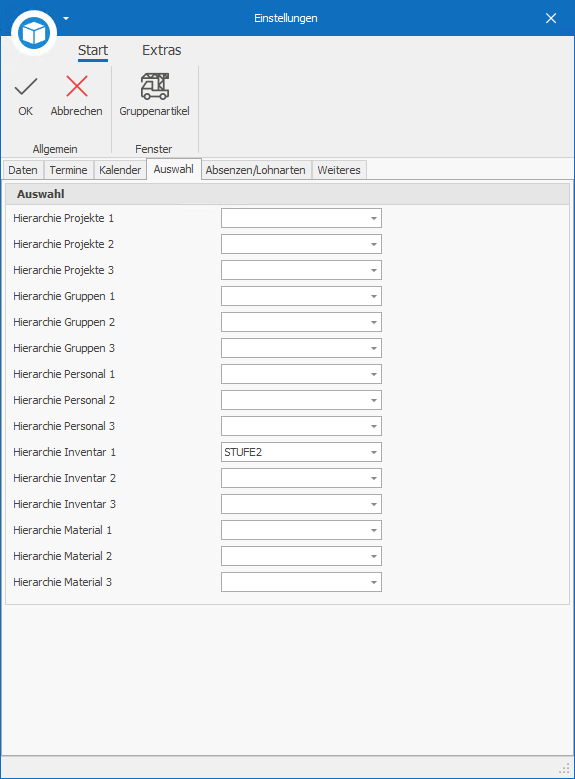Click the window resize grip in the status bar
The width and height of the screenshot is (575, 779).
(x=565, y=768)
